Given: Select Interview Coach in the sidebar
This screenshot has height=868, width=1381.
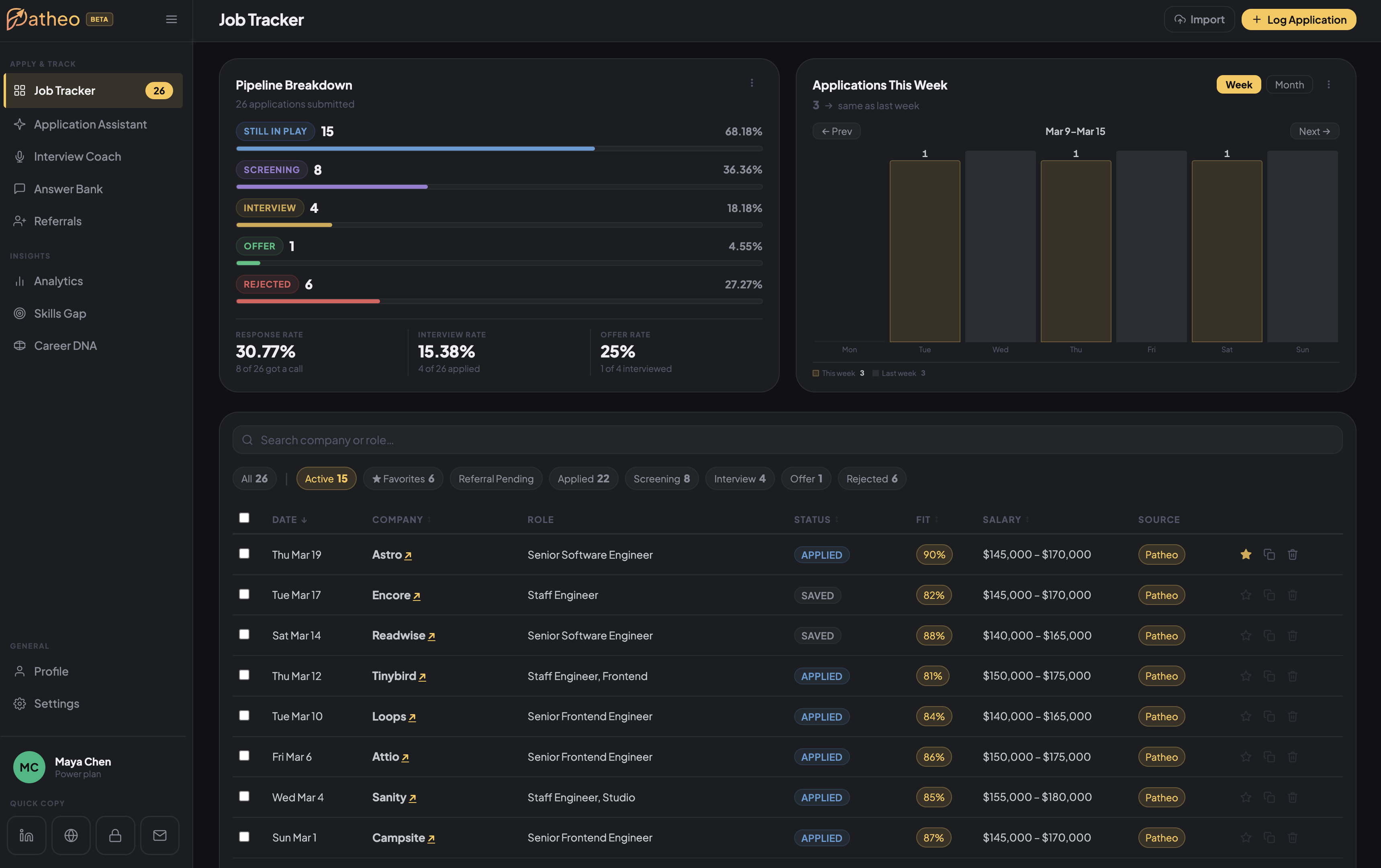Looking at the screenshot, I should pyautogui.click(x=77, y=156).
